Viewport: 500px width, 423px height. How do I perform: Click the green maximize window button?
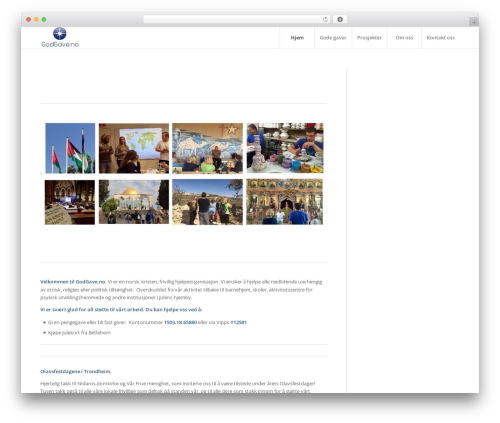[44, 19]
